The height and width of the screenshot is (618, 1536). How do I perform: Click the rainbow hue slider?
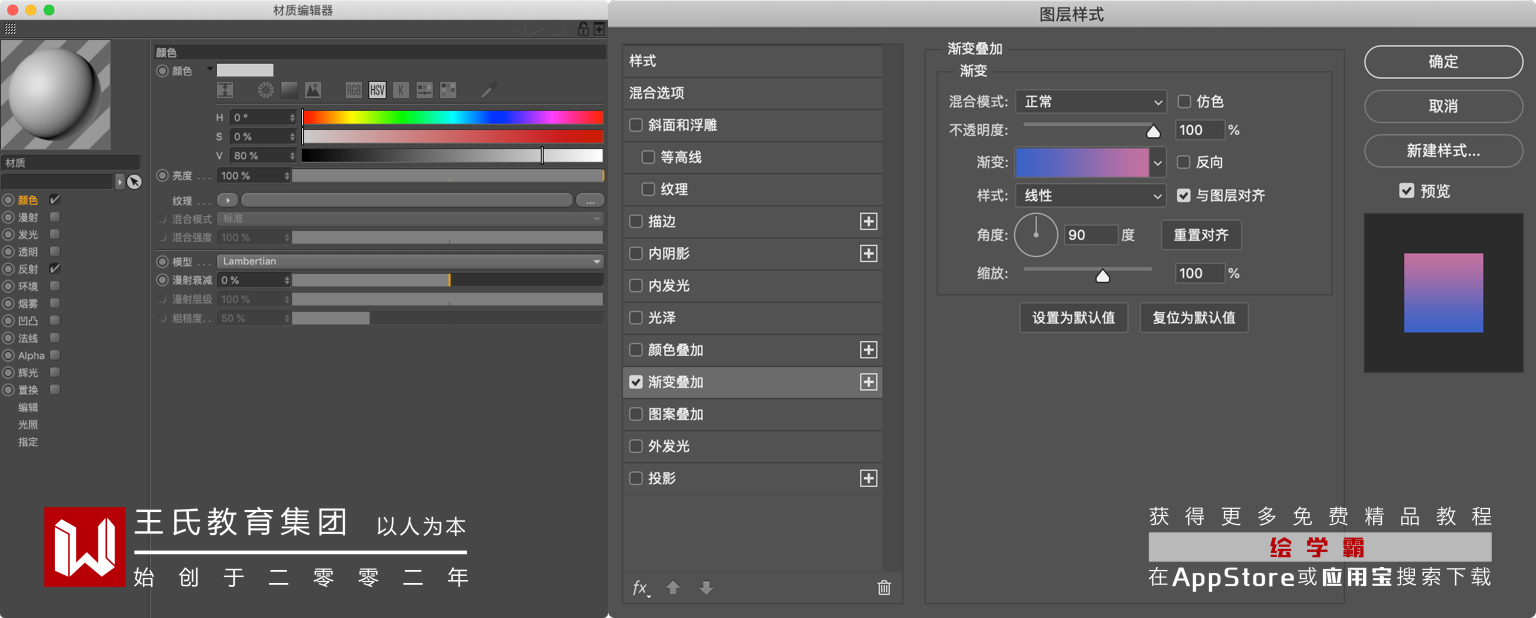tap(452, 117)
